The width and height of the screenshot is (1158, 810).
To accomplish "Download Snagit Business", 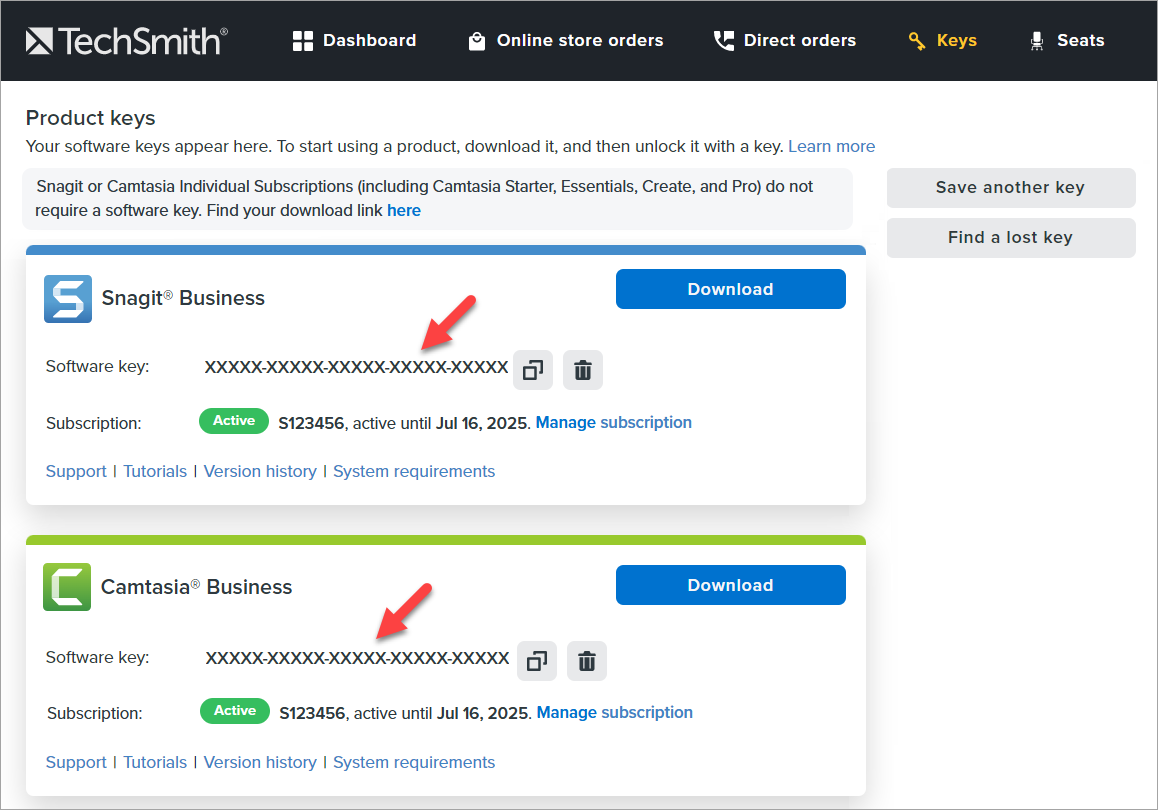I will click(730, 289).
